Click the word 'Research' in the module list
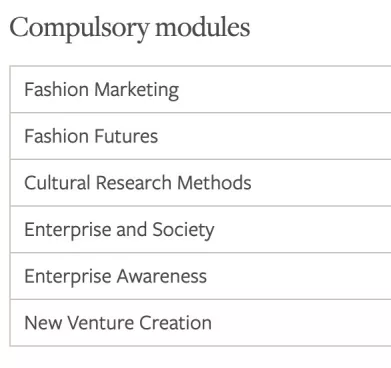 [x=134, y=183]
